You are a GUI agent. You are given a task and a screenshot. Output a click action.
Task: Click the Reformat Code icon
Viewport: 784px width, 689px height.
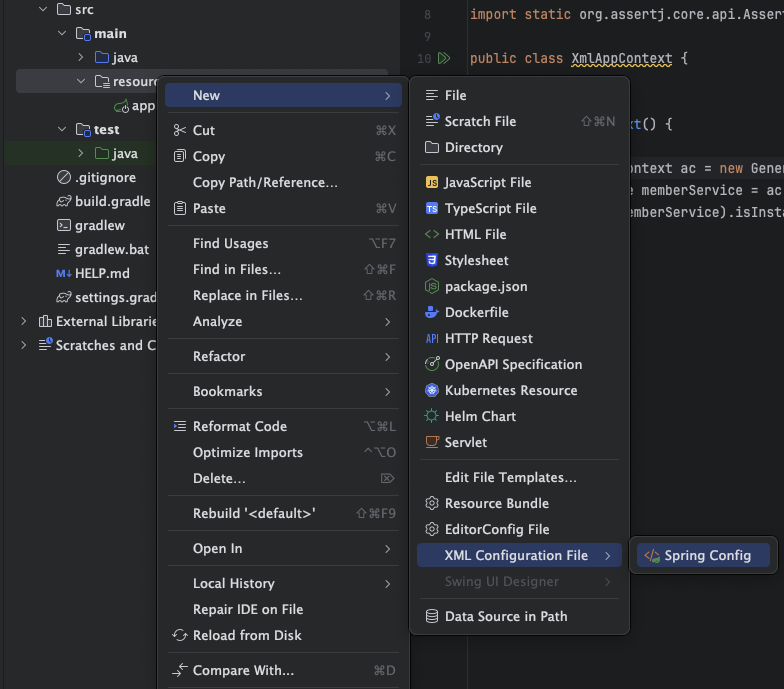coord(180,426)
